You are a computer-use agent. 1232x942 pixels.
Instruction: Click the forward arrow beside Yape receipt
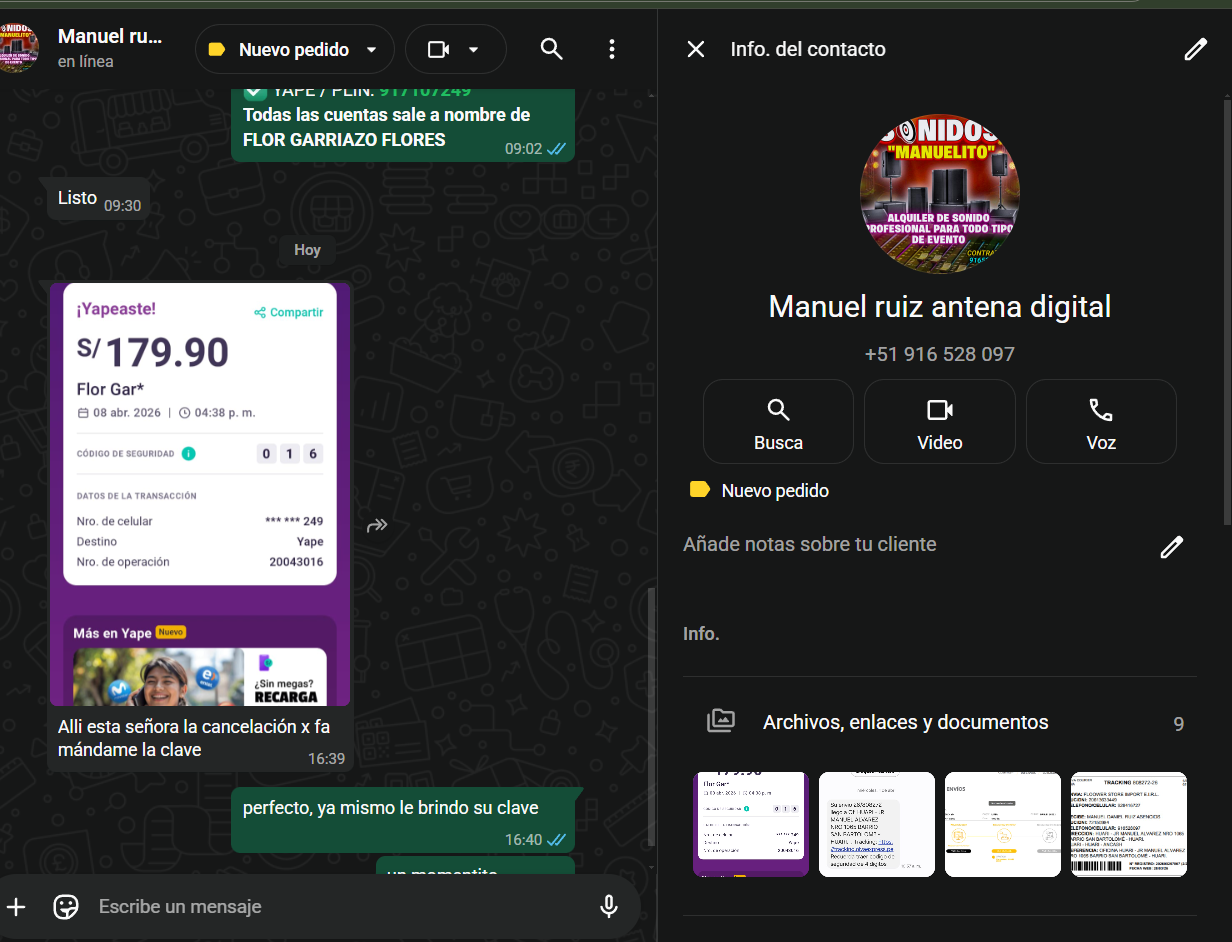377,525
